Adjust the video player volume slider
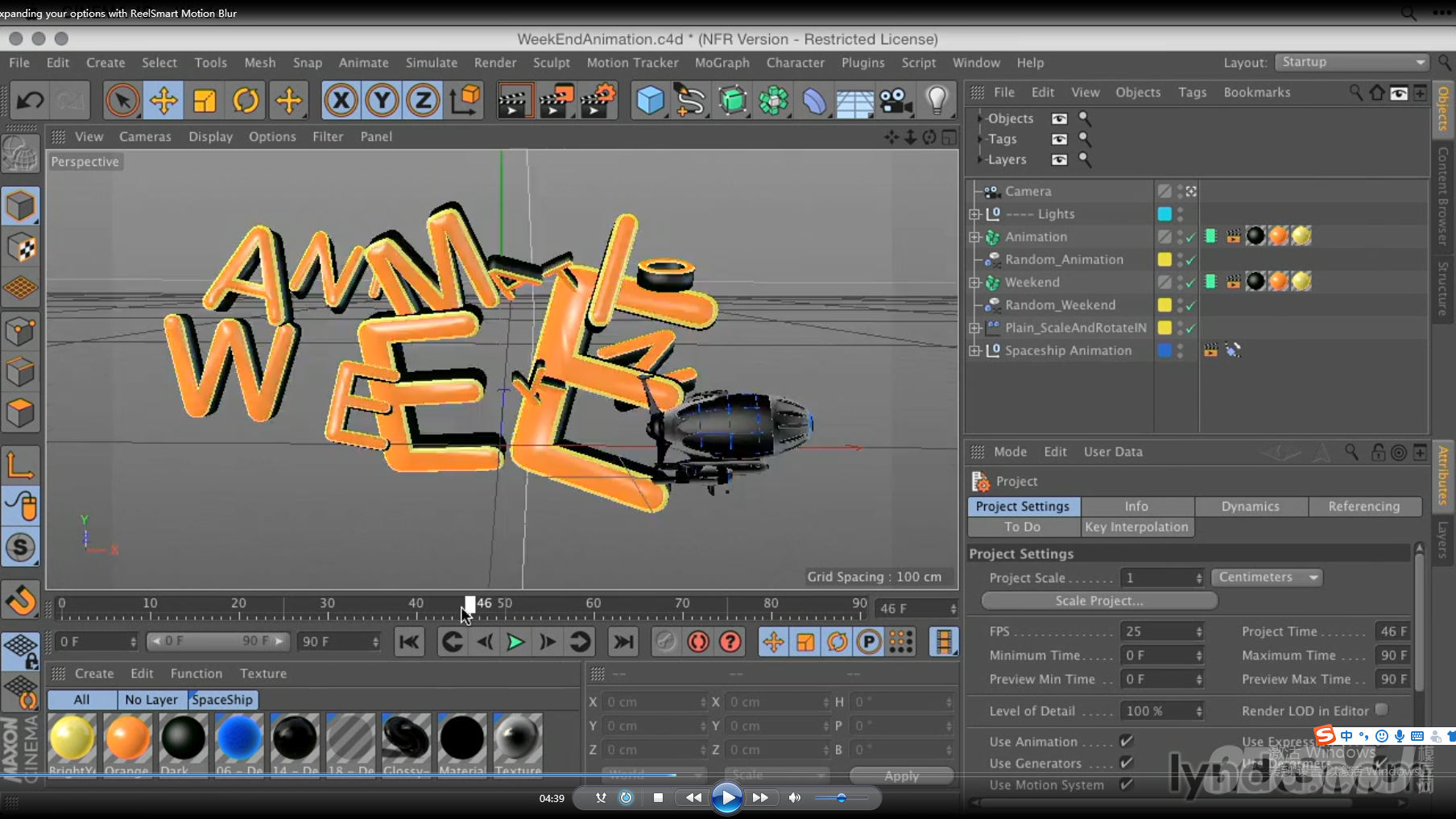 841,797
